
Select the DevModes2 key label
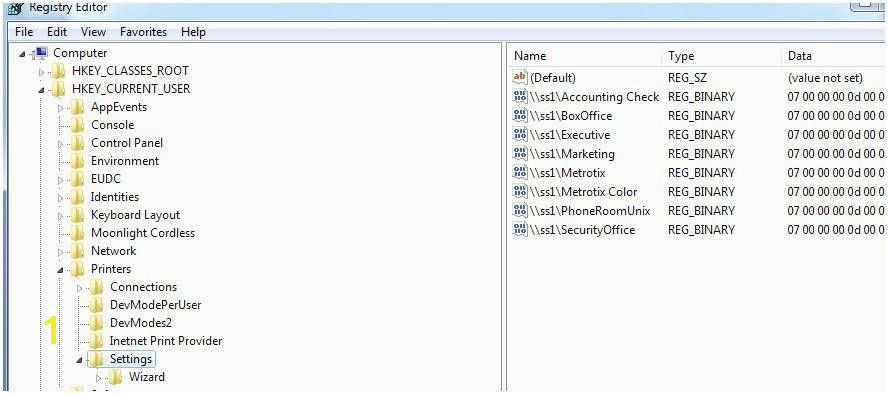pyautogui.click(x=141, y=323)
